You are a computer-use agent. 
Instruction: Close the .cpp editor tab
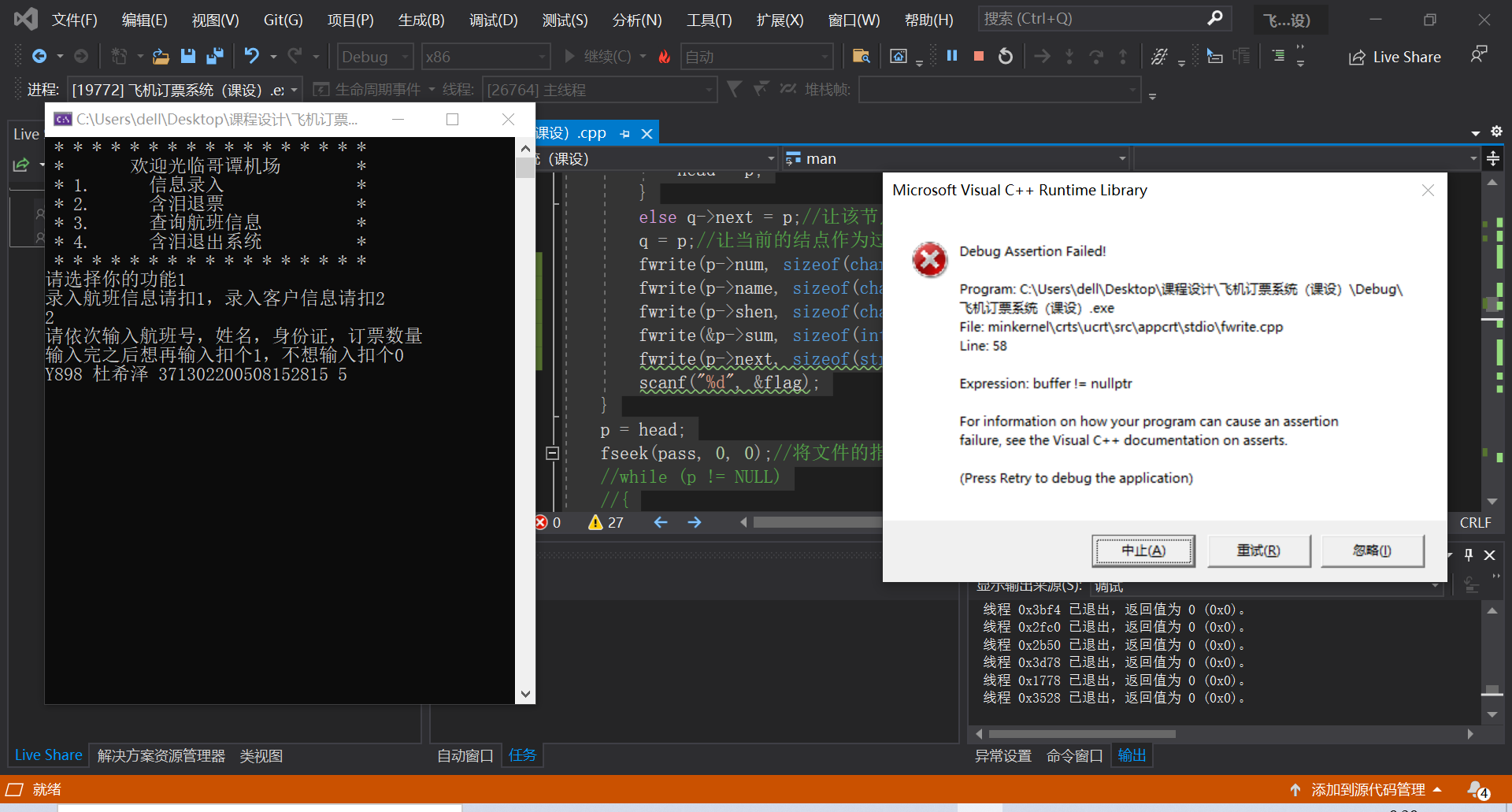647,134
